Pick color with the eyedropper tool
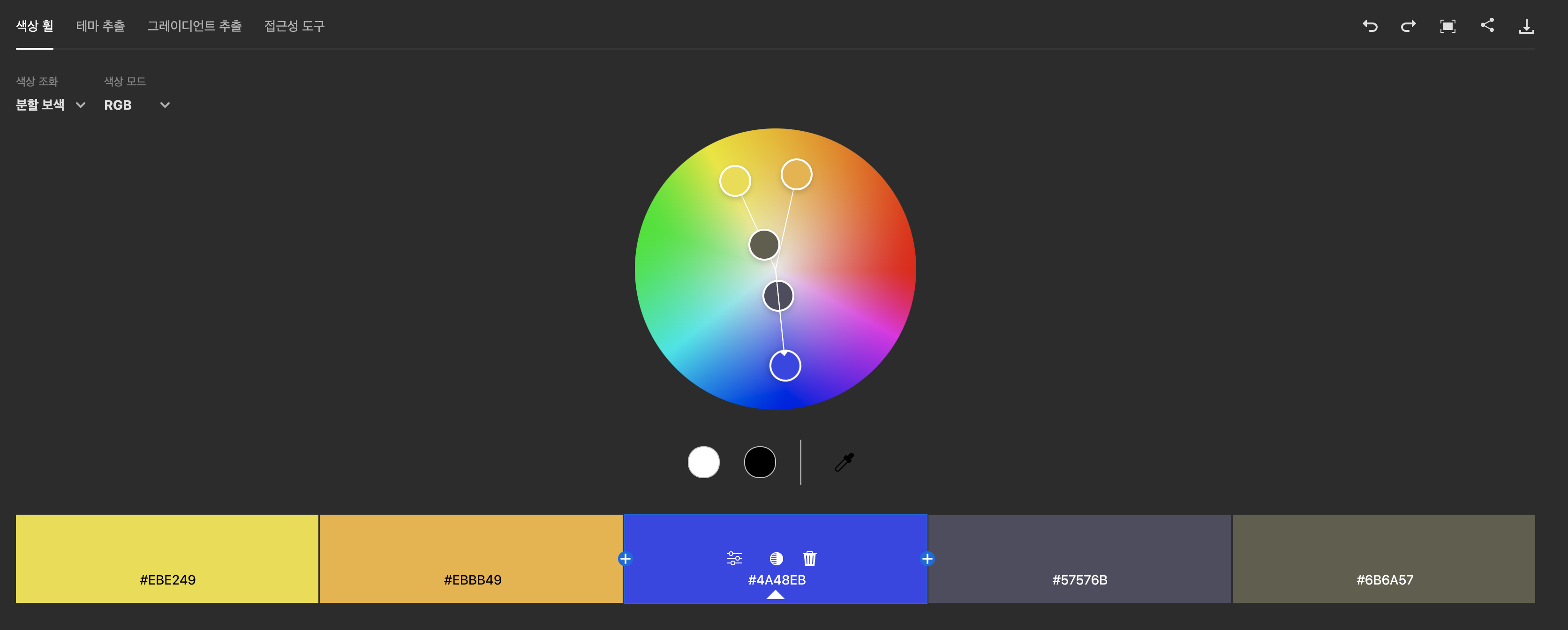The image size is (1568, 630). click(x=844, y=462)
